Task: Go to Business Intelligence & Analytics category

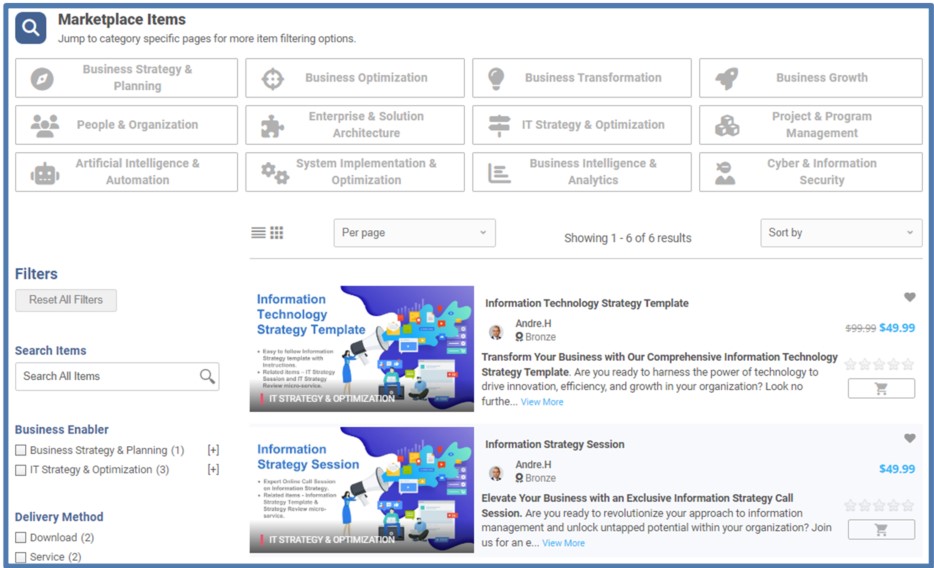Action: point(581,172)
